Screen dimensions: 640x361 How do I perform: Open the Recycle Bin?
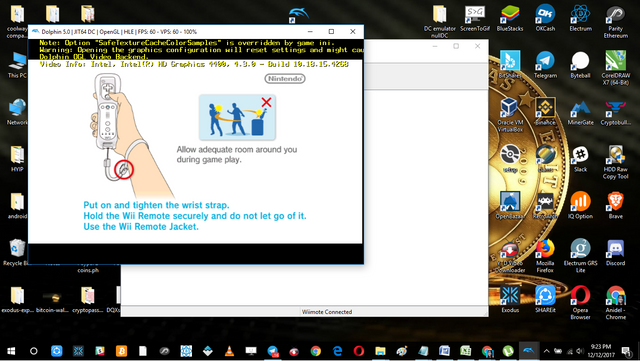pyautogui.click(x=17, y=252)
